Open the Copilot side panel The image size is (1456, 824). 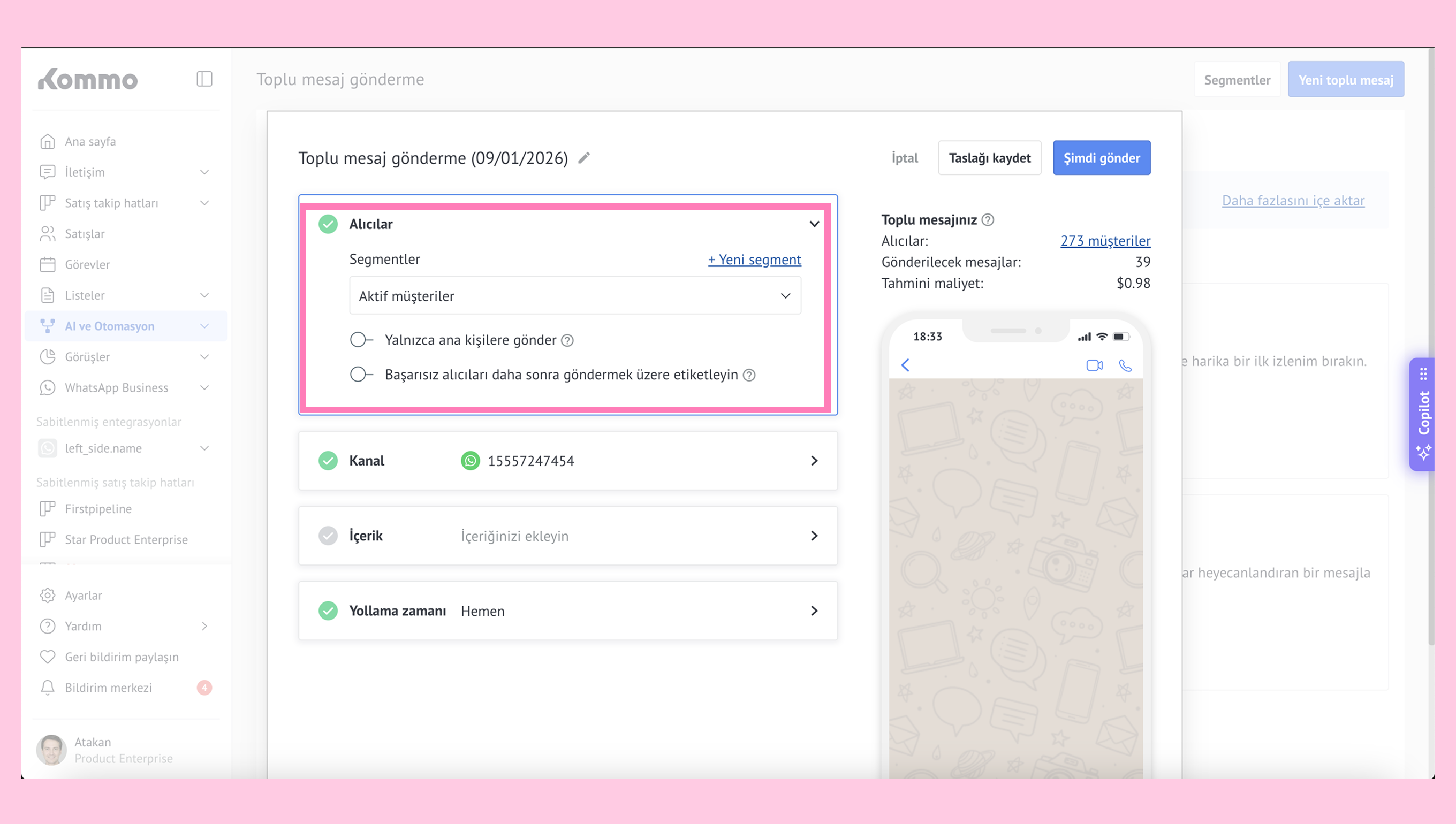[x=1423, y=414]
